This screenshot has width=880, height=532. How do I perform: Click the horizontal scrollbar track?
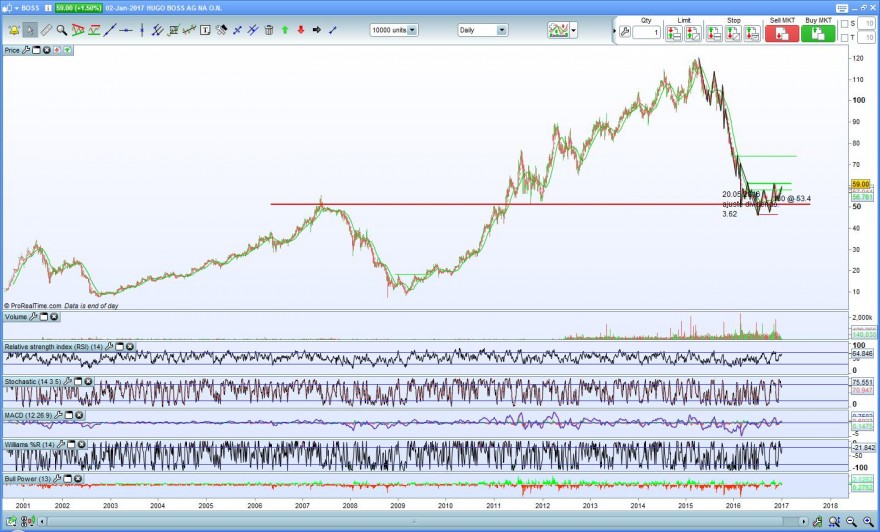click(424, 521)
